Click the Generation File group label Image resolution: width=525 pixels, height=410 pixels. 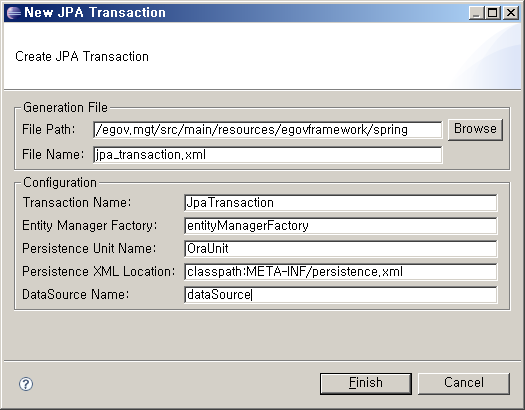point(65,107)
